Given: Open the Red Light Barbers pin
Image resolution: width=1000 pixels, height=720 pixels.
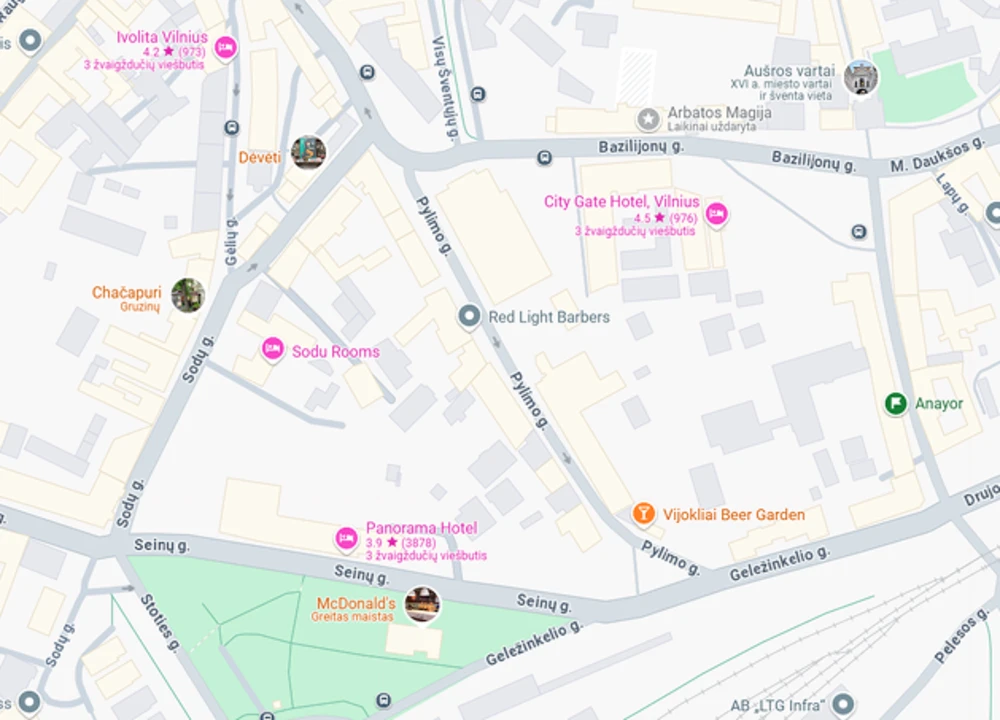Looking at the screenshot, I should (469, 316).
